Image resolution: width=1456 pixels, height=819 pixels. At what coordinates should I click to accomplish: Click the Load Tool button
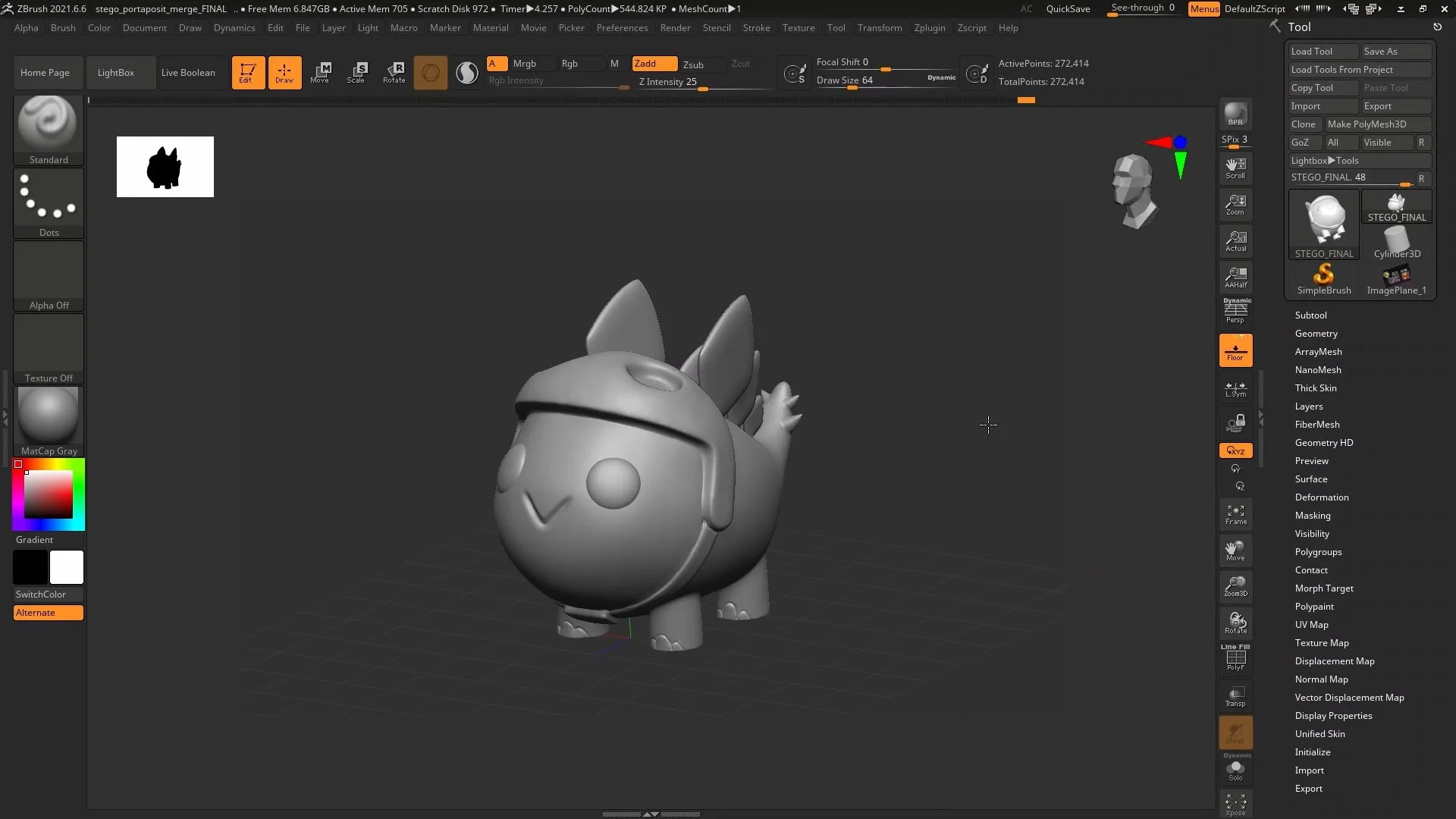click(1323, 52)
